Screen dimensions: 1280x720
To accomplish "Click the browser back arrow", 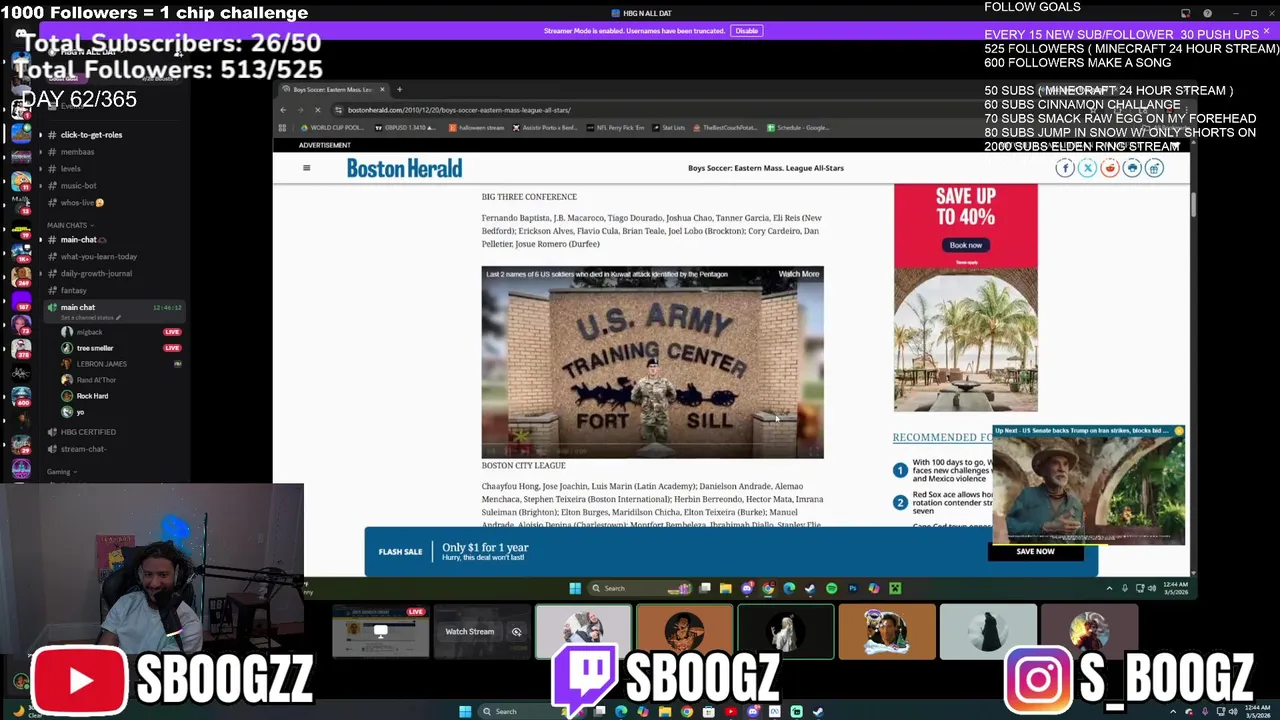I will click(283, 110).
